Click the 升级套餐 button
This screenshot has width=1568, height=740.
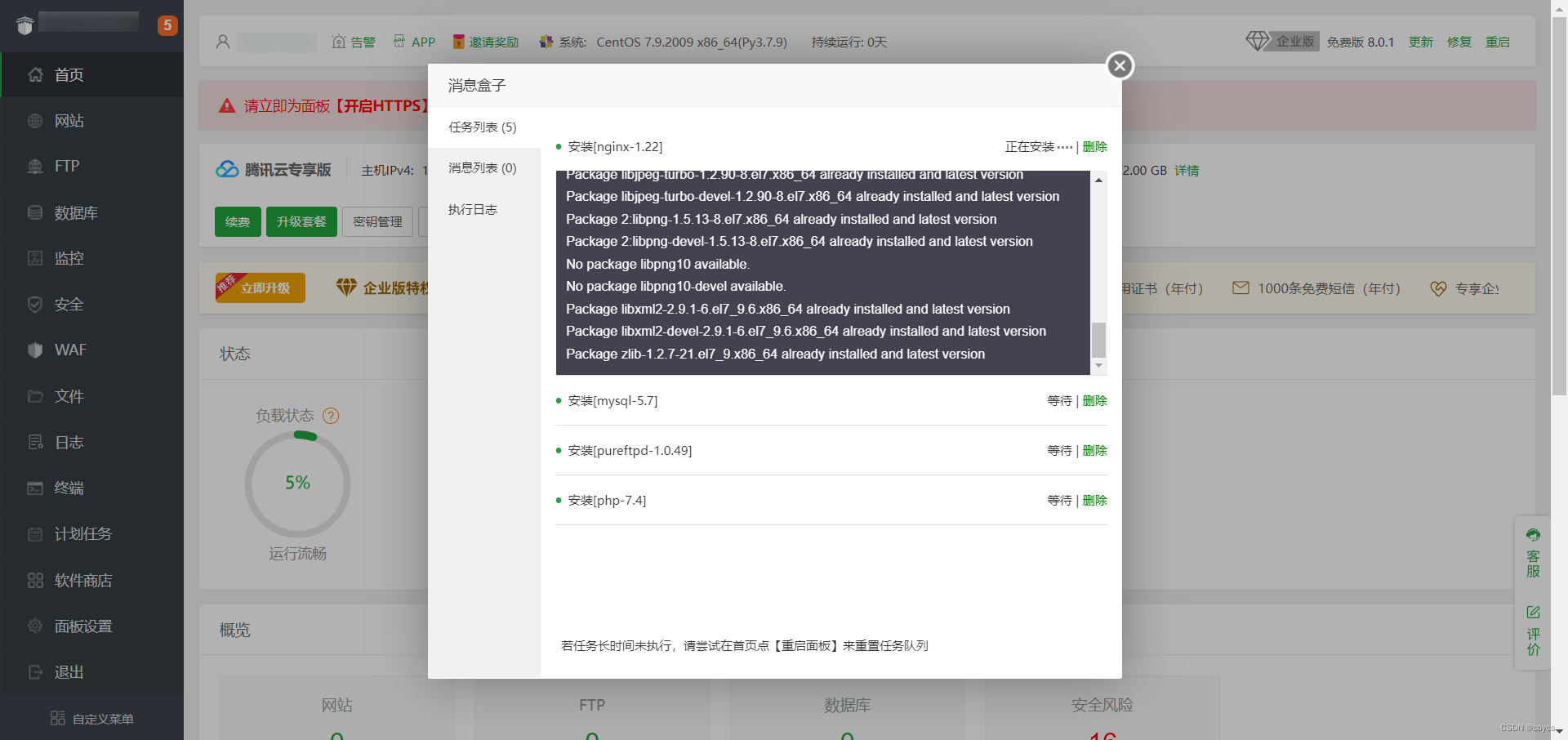click(x=301, y=221)
